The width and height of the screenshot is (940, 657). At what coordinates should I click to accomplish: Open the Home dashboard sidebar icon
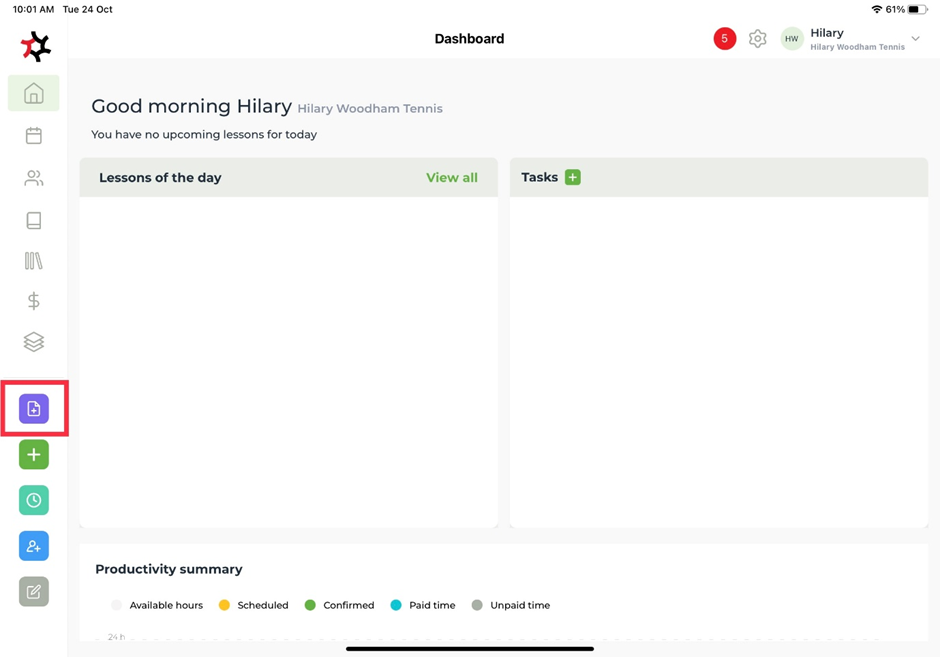coord(34,94)
